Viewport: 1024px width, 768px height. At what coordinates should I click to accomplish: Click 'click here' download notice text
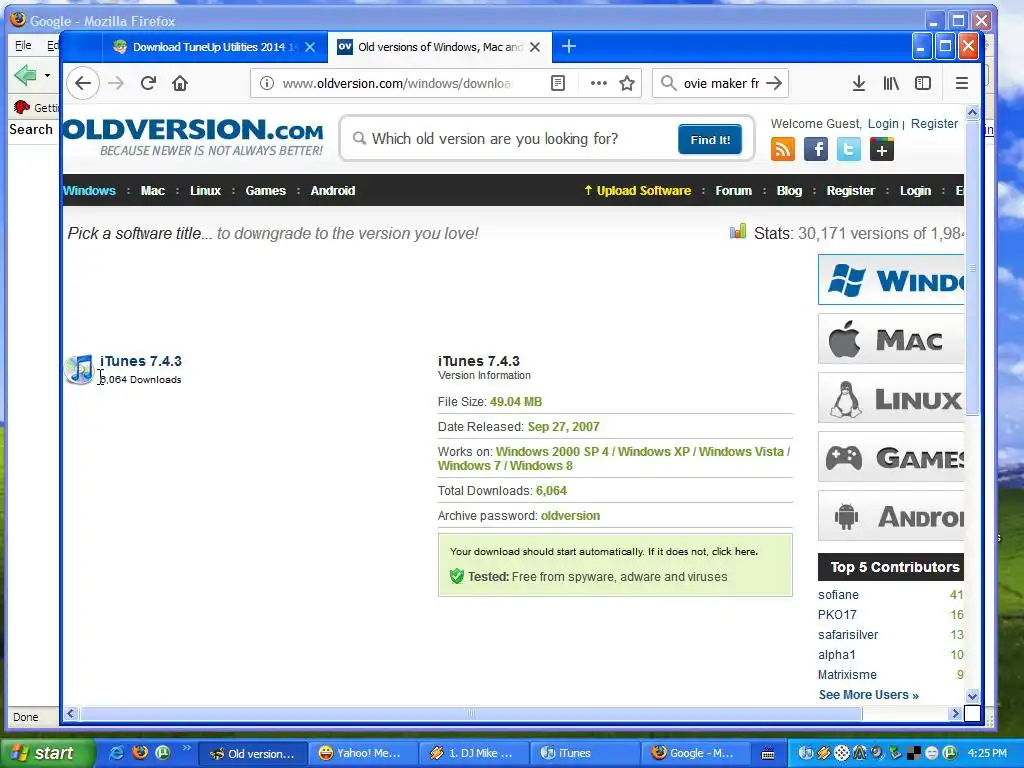click(734, 552)
